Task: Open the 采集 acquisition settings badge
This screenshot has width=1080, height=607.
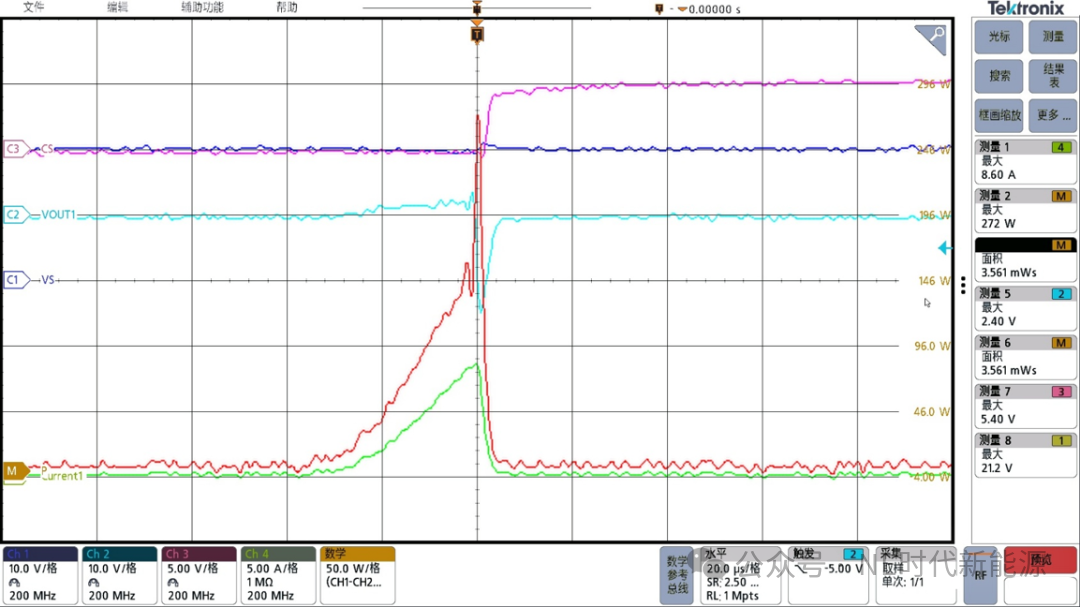Action: pyautogui.click(x=917, y=575)
